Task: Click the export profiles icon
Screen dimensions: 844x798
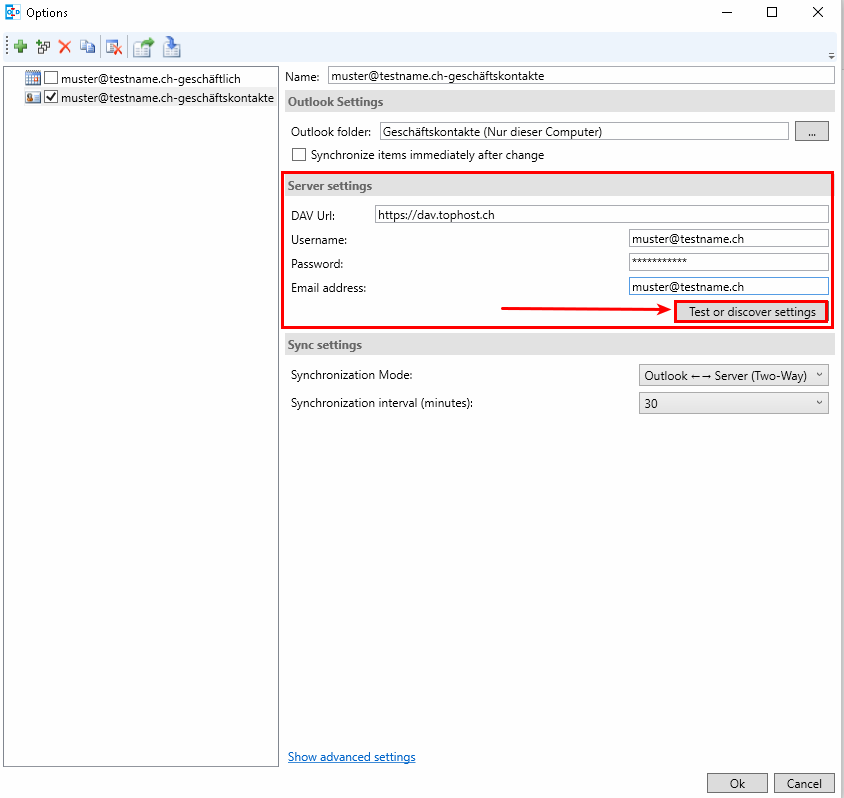Action: click(x=144, y=46)
